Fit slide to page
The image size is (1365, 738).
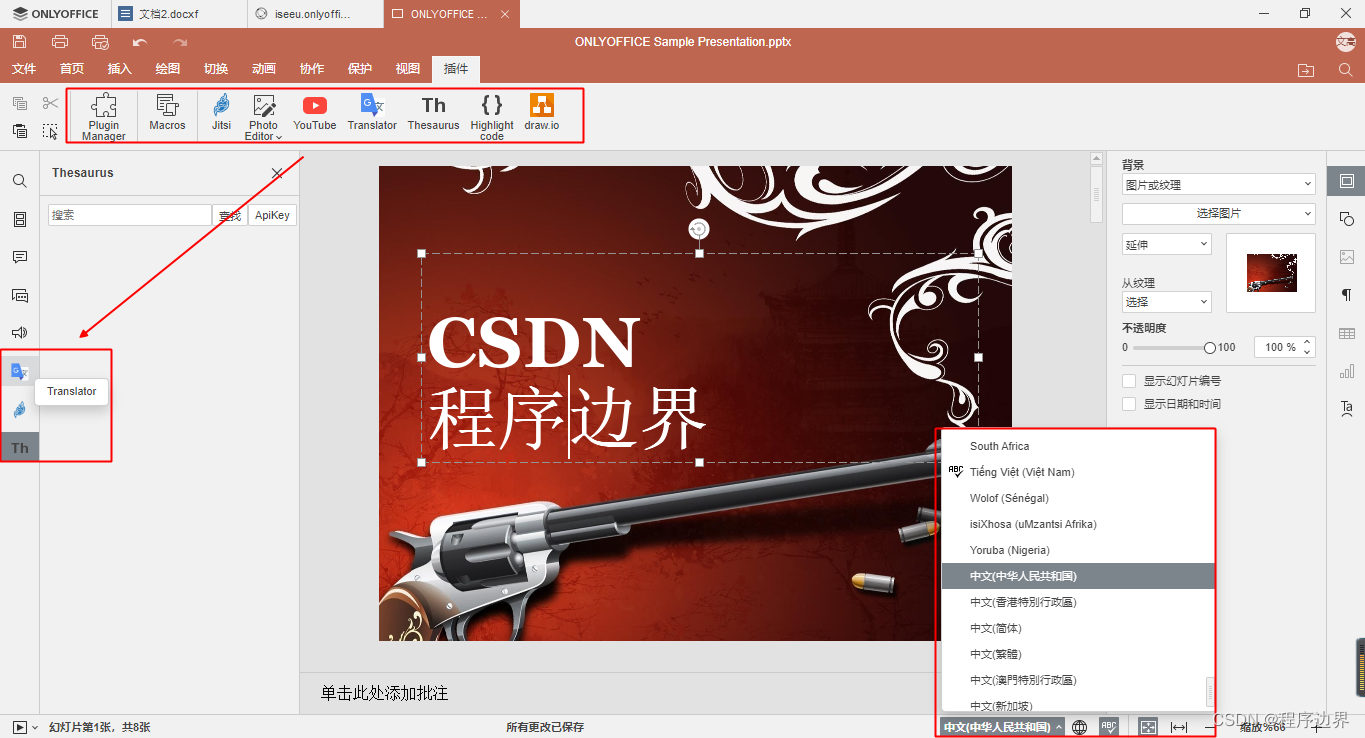coord(1148,727)
